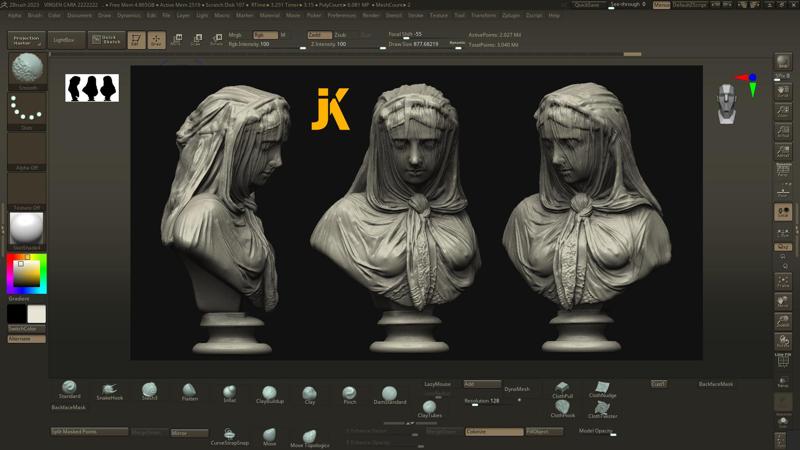Select the cream main color swatch

pyautogui.click(x=37, y=314)
